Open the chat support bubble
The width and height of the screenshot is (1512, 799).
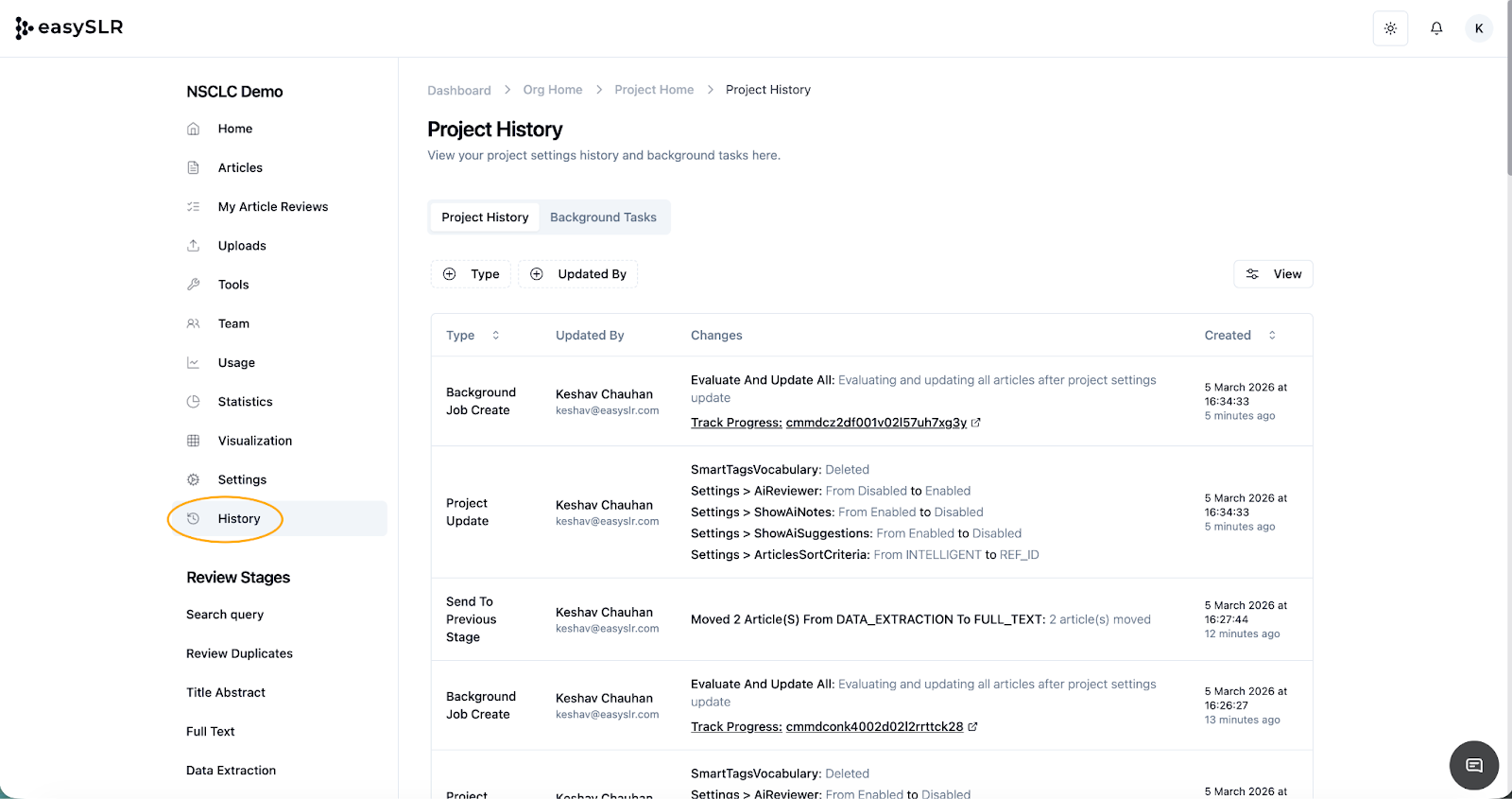point(1473,765)
